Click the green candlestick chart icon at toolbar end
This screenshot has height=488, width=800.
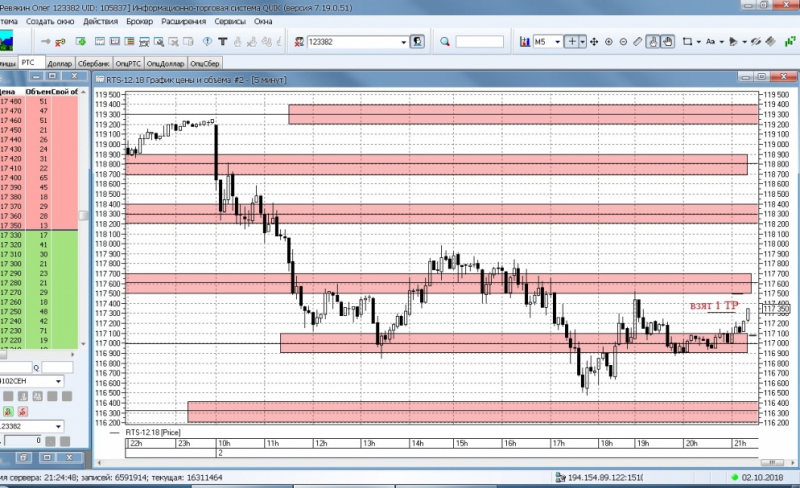[x=790, y=42]
